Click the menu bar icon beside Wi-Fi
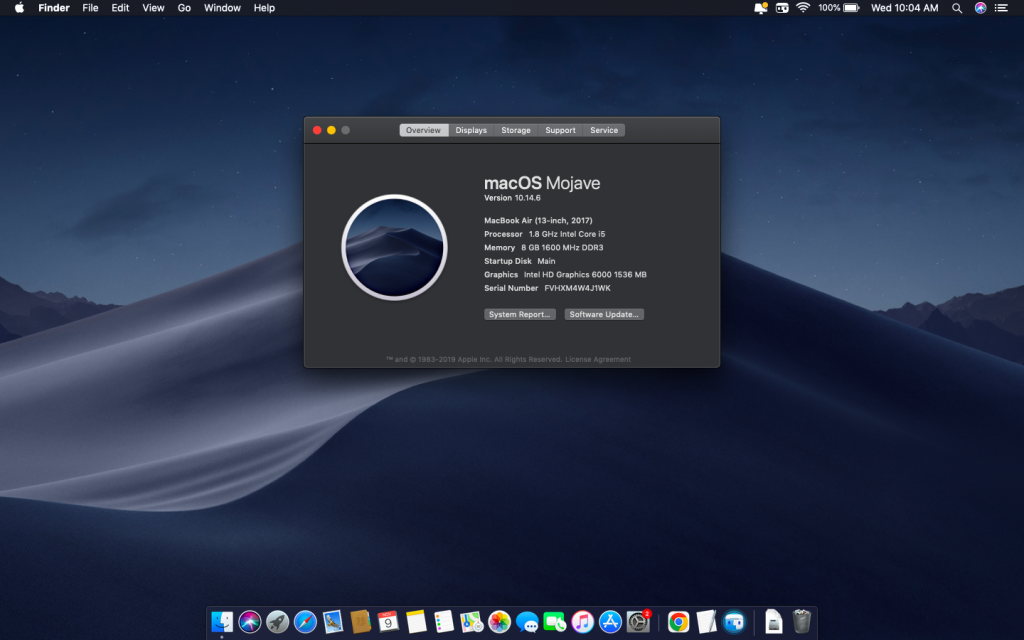Image resolution: width=1024 pixels, height=640 pixels. point(782,8)
